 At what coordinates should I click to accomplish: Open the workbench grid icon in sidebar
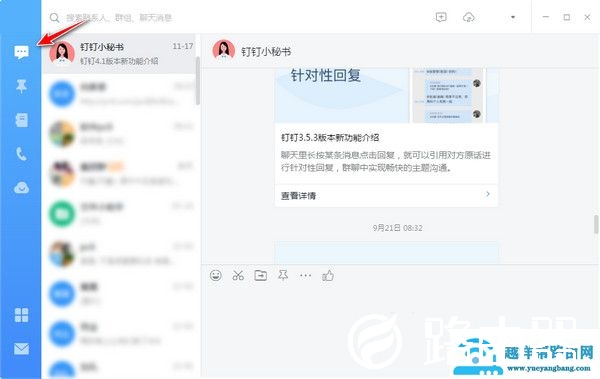click(21, 315)
